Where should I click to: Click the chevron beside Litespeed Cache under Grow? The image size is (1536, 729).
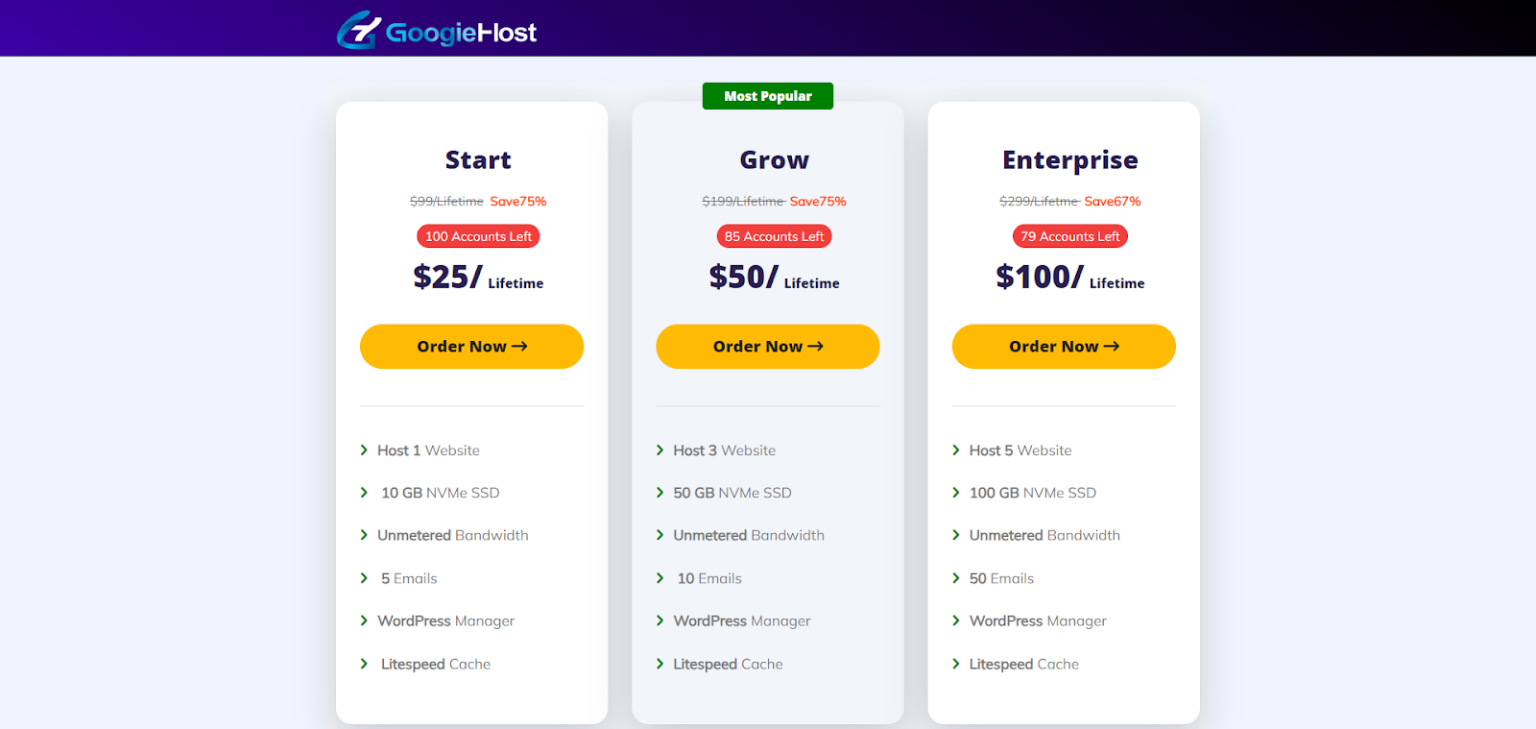tap(660, 663)
